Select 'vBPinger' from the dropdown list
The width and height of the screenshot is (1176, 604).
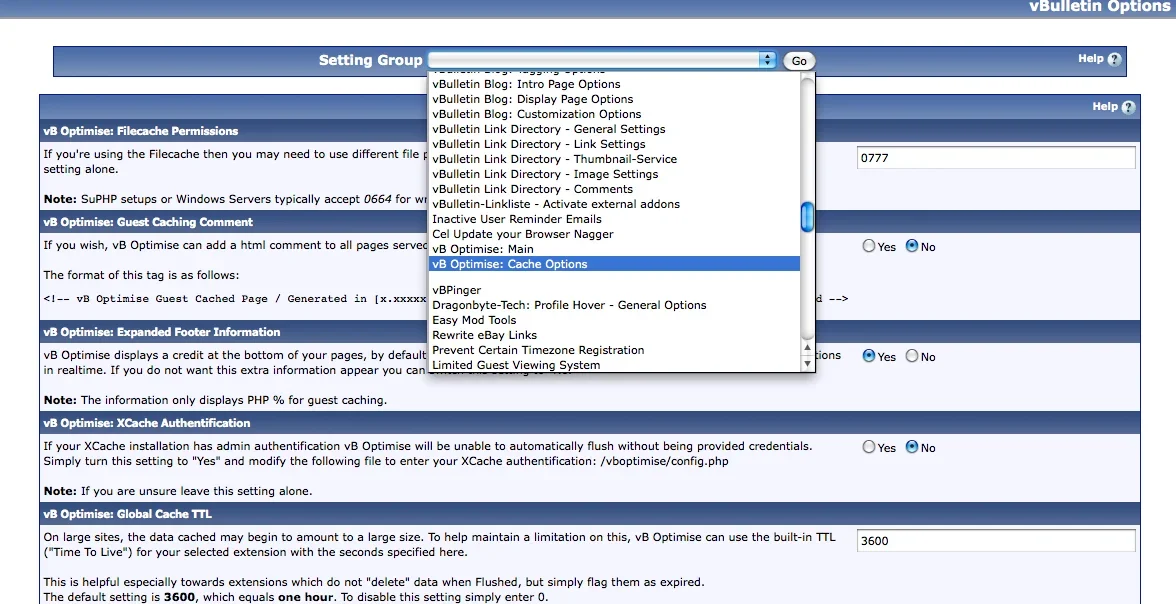457,290
